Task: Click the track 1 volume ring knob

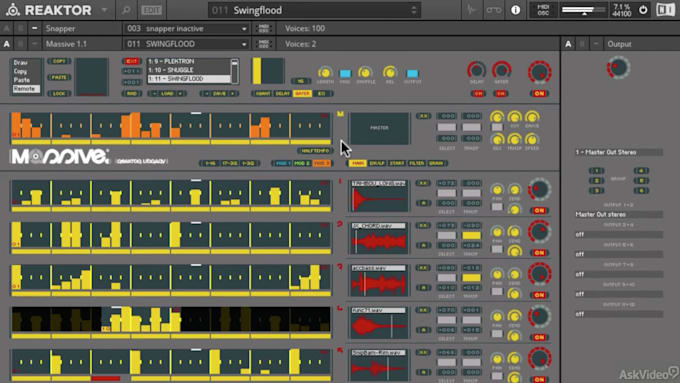Action: tap(539, 190)
